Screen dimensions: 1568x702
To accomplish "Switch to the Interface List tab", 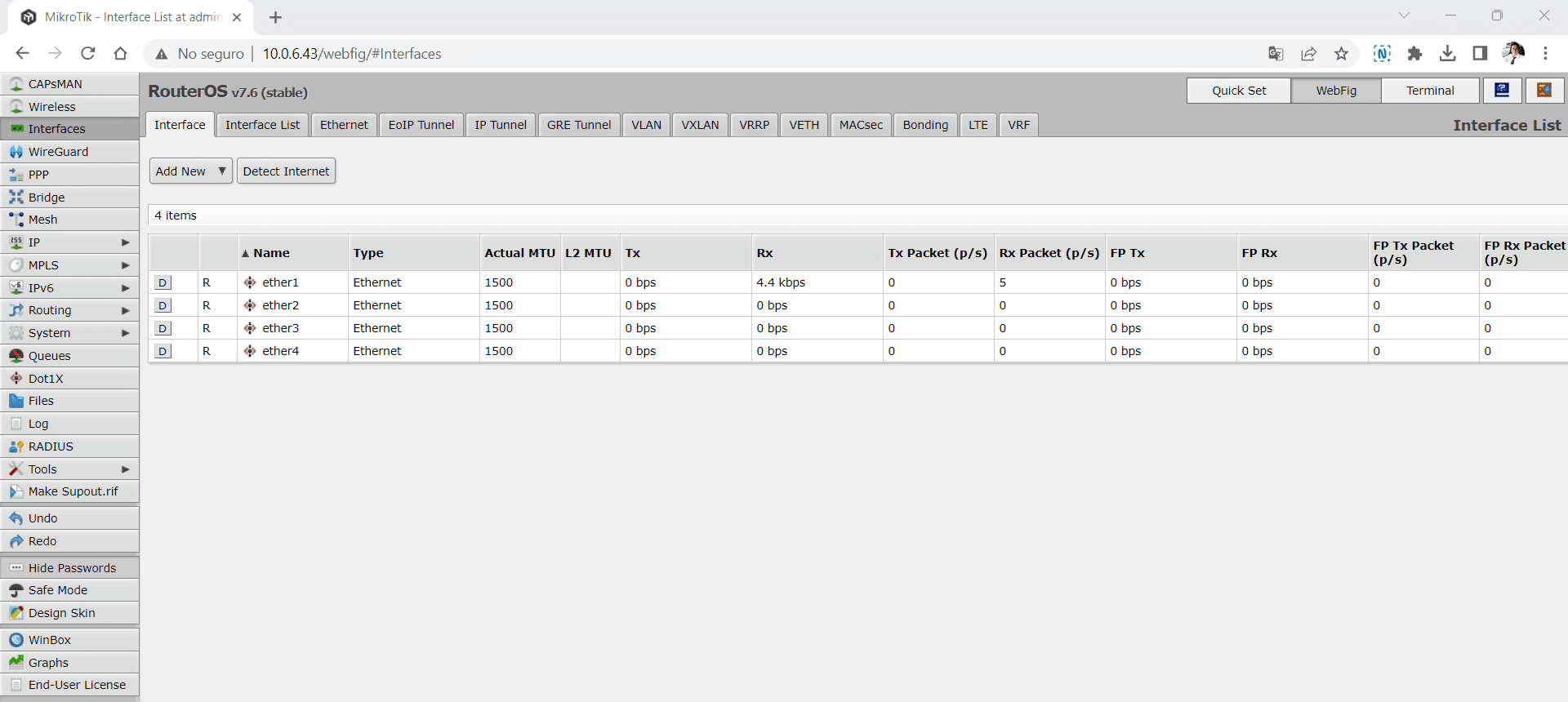I will (x=262, y=125).
